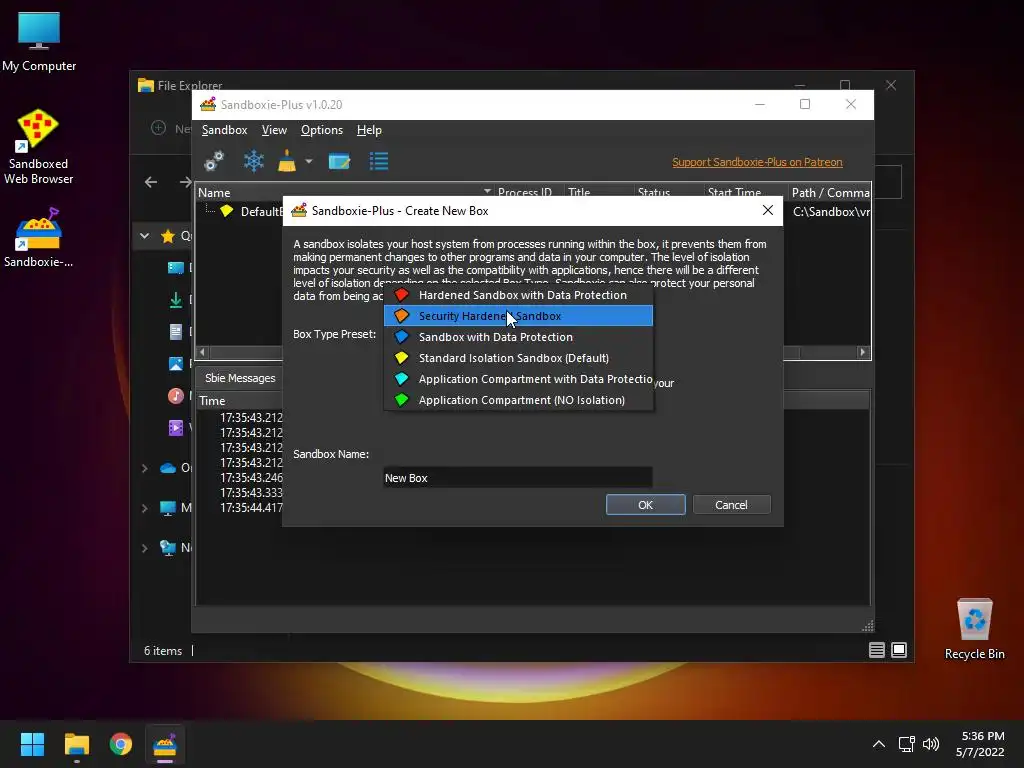1024x768 pixels.
Task: Select Application Compartment (NO Isolation)
Action: pyautogui.click(x=519, y=400)
